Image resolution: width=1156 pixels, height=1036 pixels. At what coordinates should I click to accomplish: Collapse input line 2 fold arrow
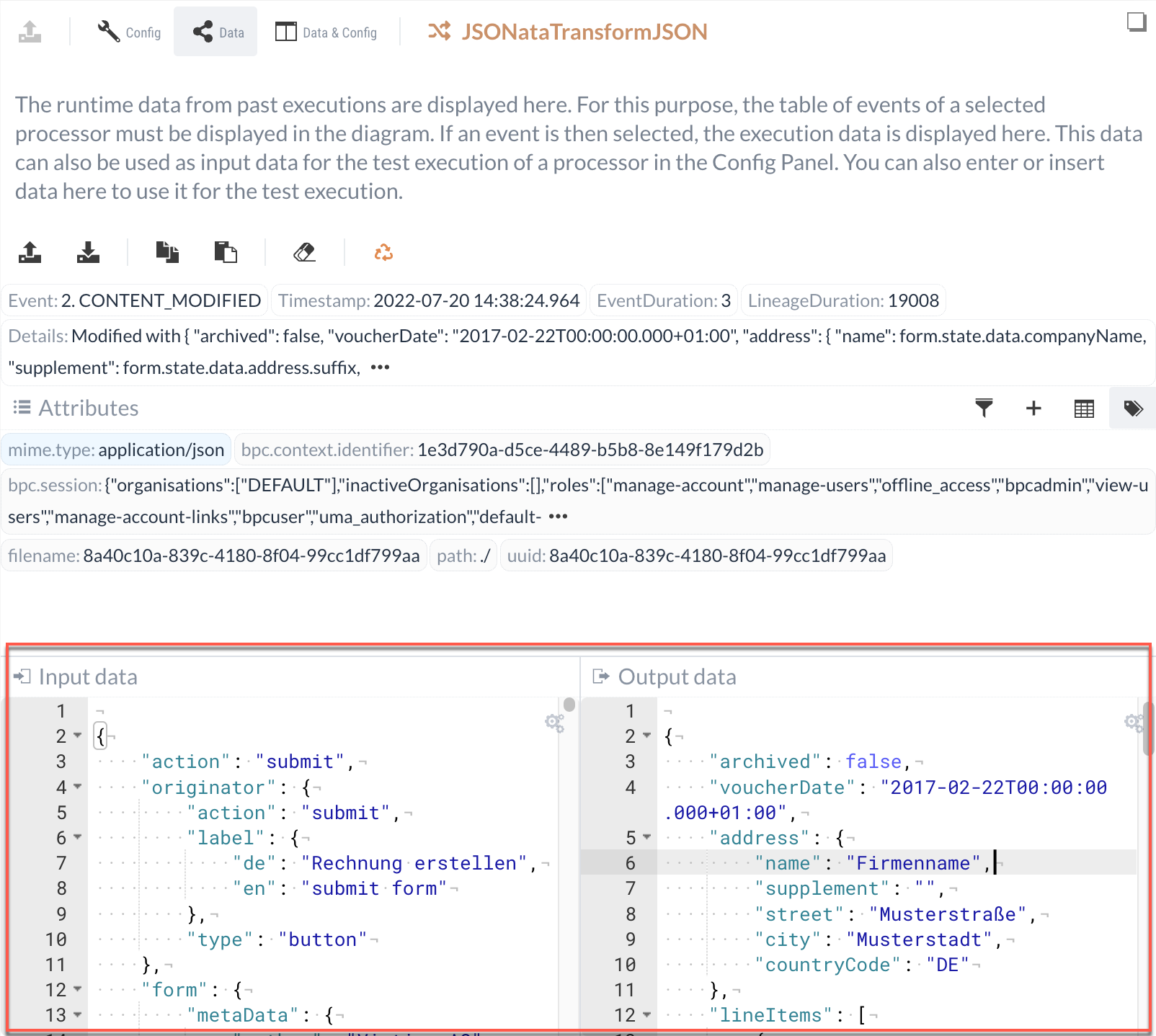(x=78, y=736)
